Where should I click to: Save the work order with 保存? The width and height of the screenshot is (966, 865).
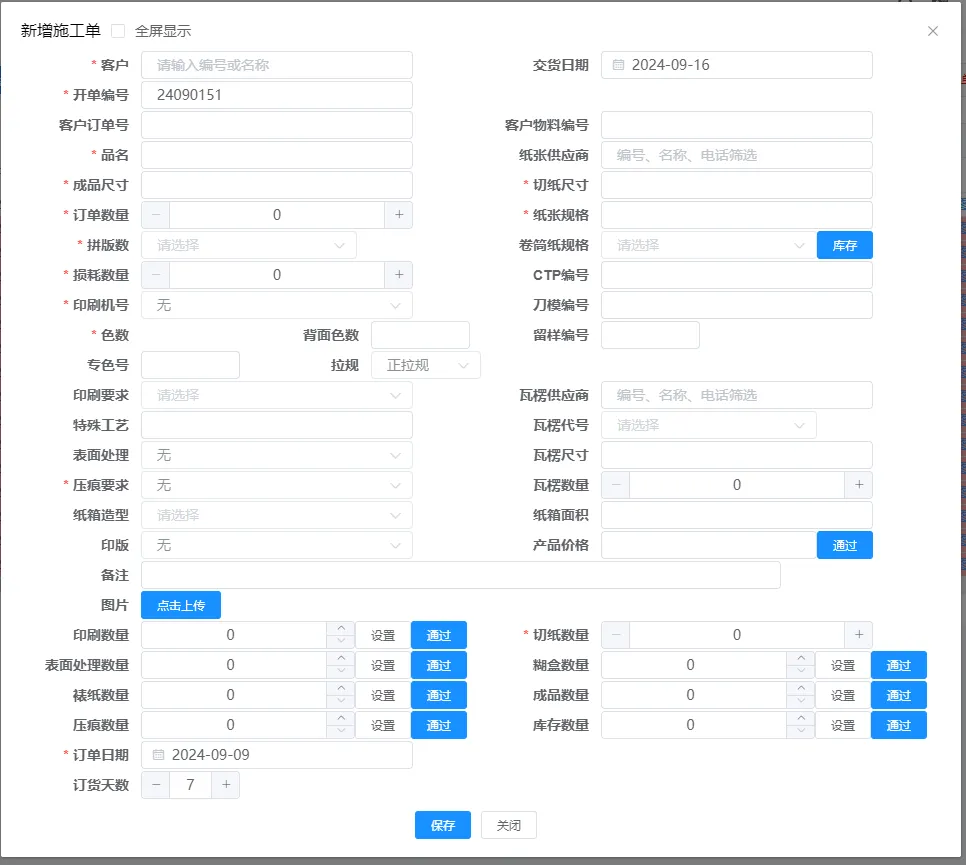[443, 825]
